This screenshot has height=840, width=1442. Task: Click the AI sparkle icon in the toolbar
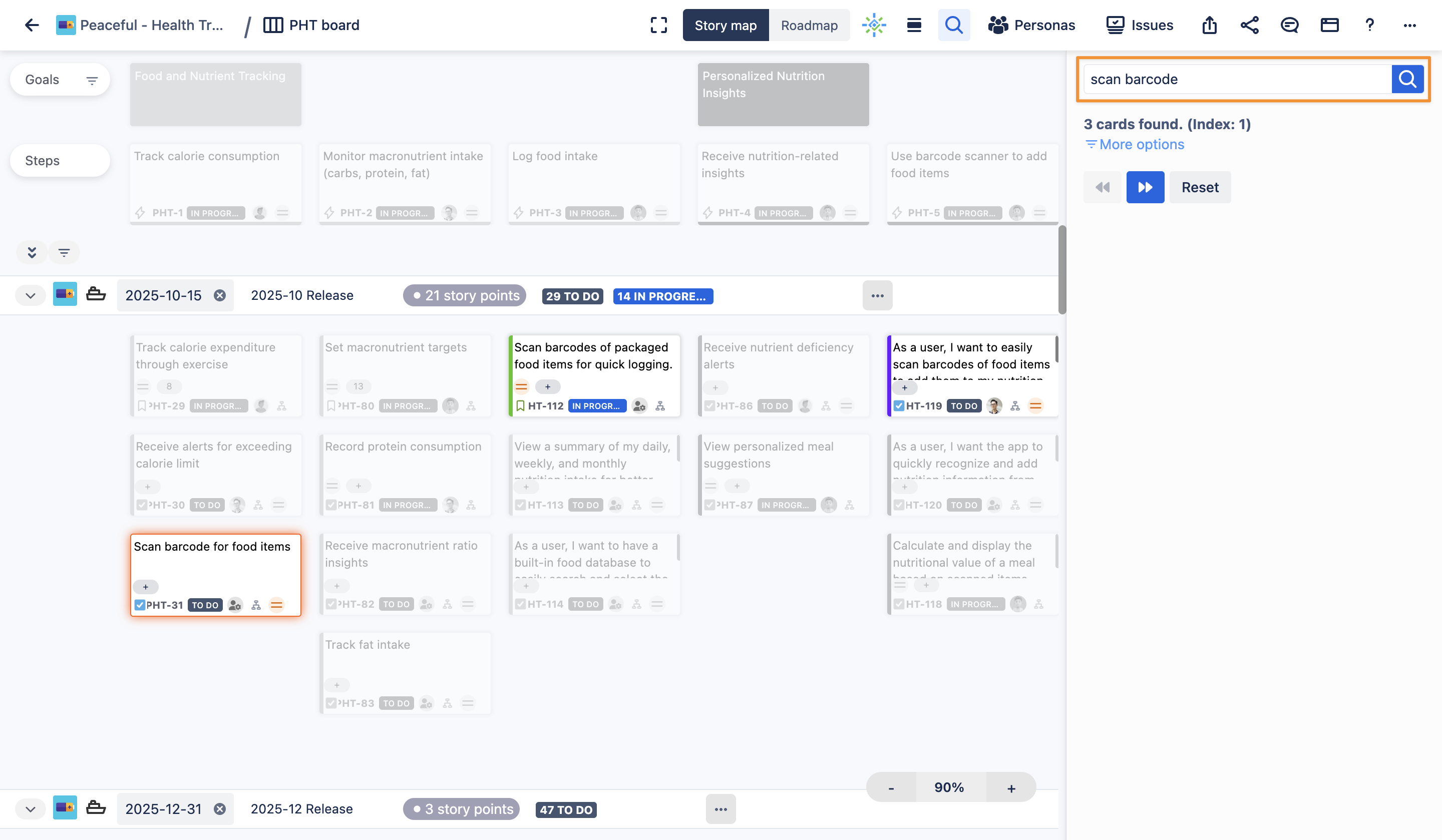(x=874, y=25)
